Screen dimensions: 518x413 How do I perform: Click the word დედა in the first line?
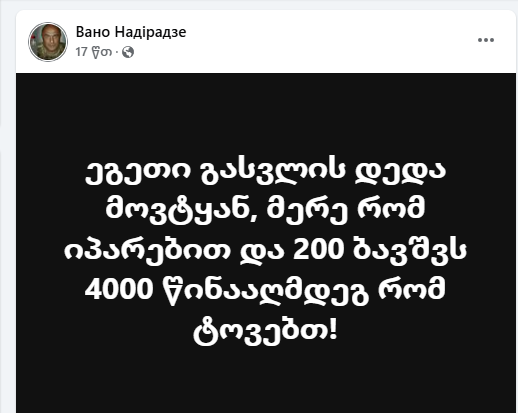pyautogui.click(x=400, y=173)
